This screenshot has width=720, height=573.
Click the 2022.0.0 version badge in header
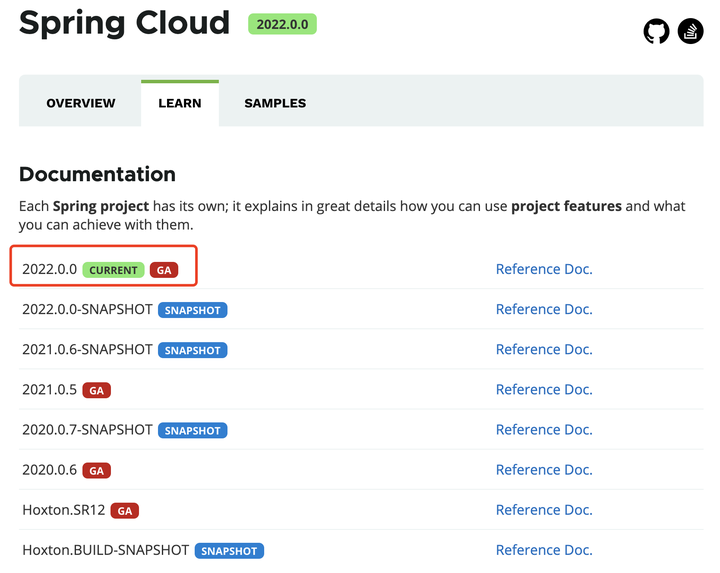[x=282, y=23]
